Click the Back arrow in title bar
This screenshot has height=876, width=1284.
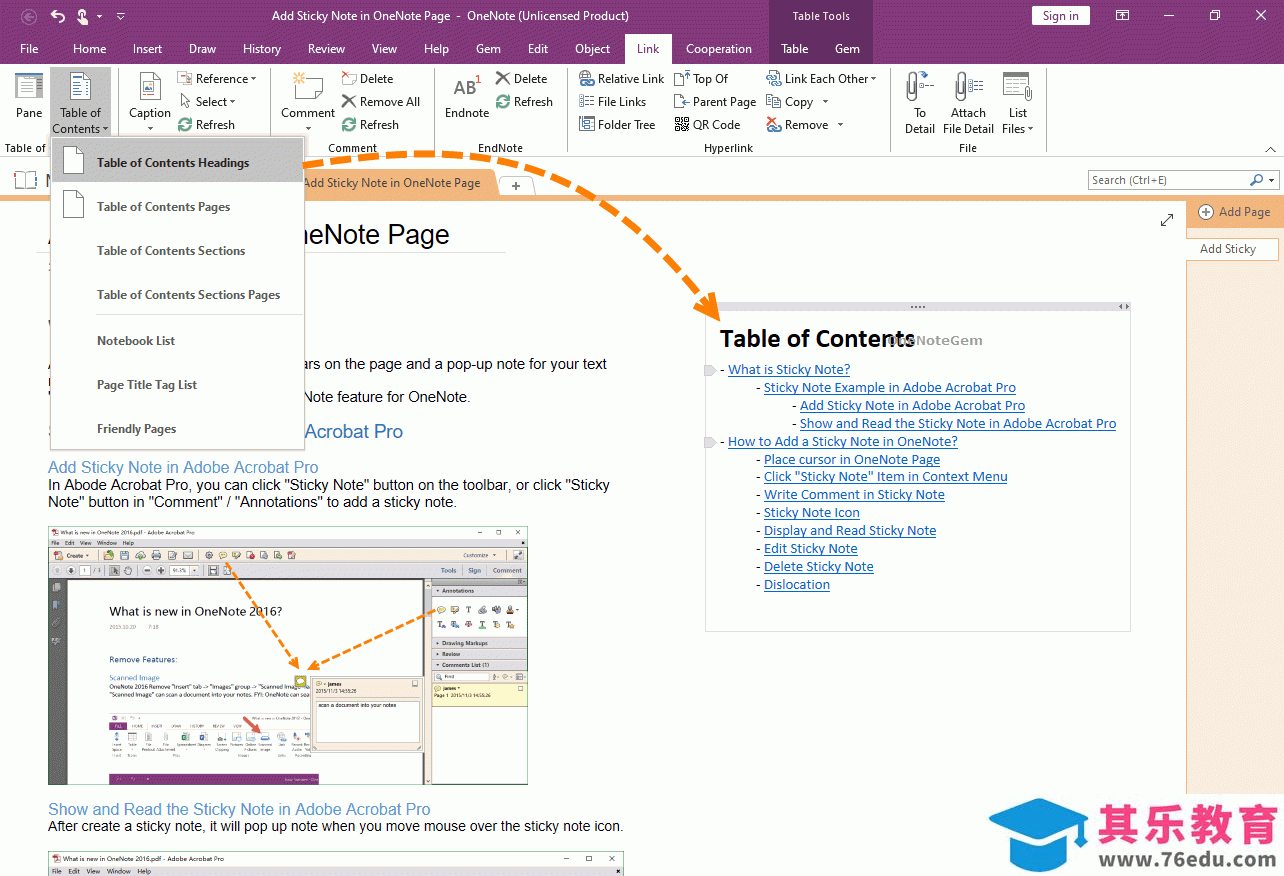pyautogui.click(x=28, y=16)
